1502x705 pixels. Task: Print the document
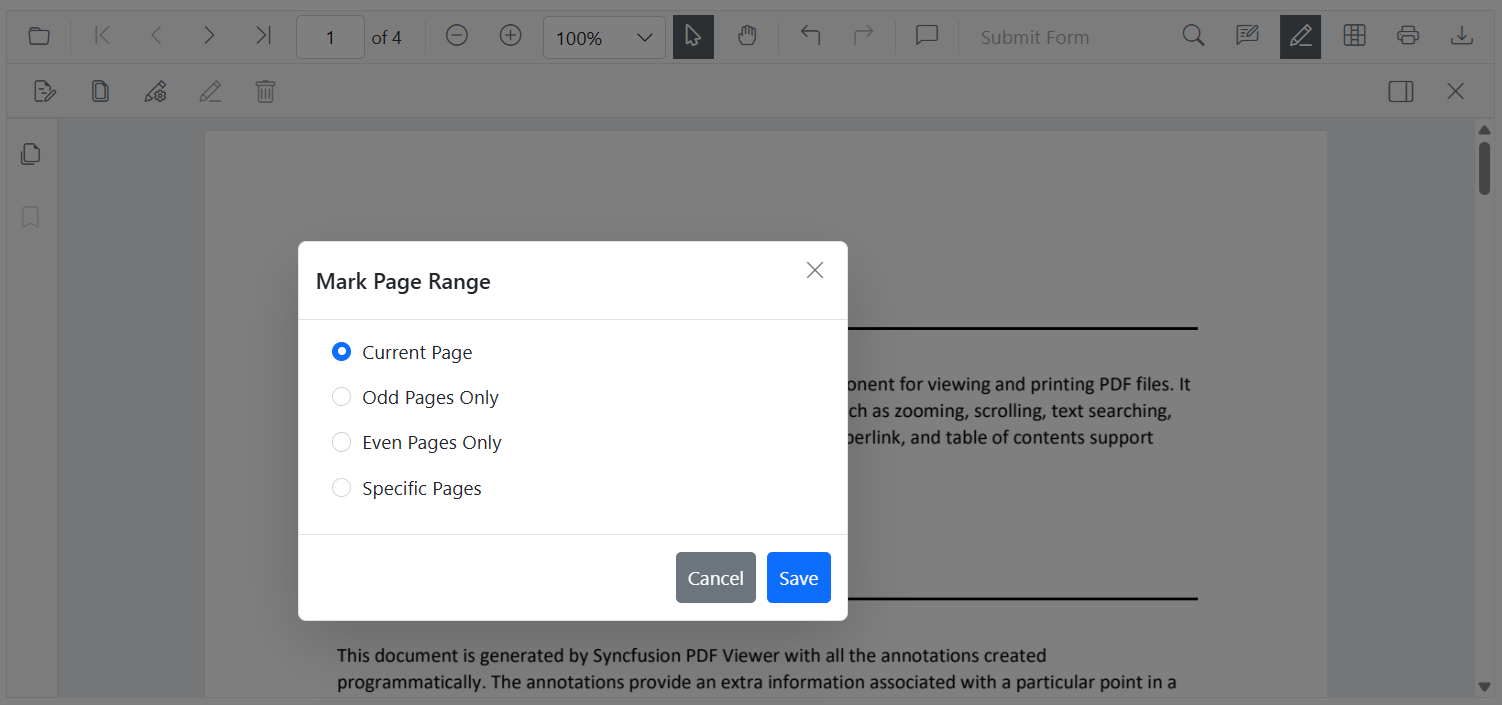1408,36
